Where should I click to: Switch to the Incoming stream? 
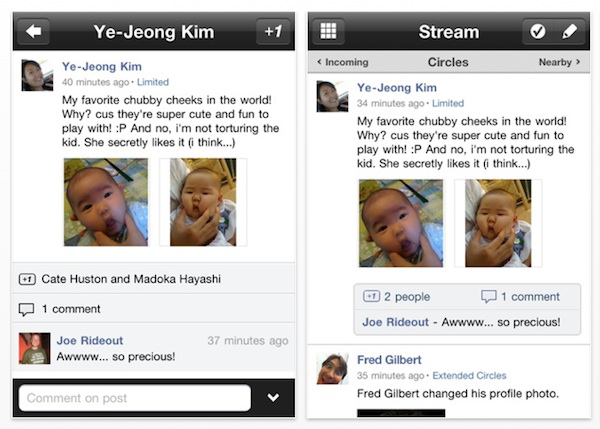coord(343,62)
